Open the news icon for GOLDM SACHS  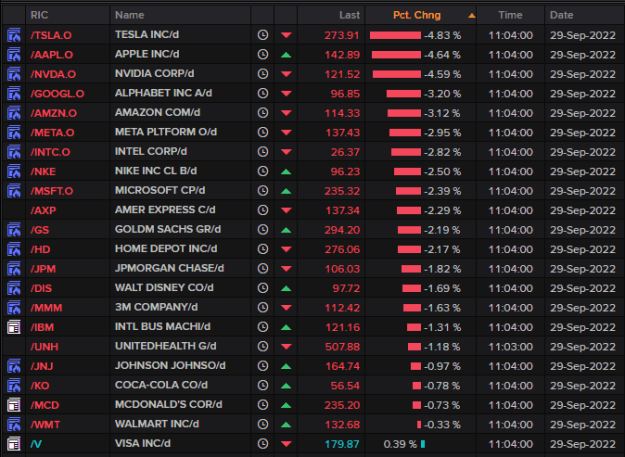14,230
